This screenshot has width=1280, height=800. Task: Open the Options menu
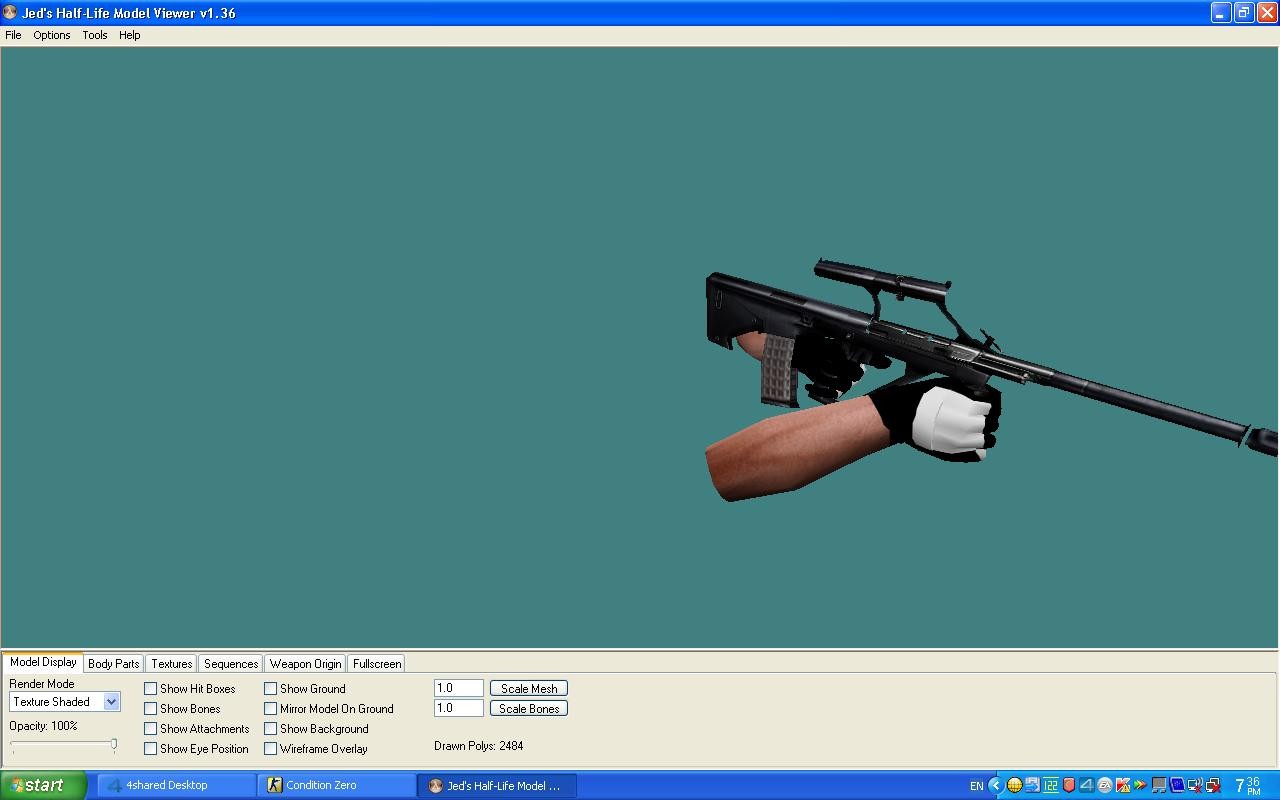(x=51, y=35)
